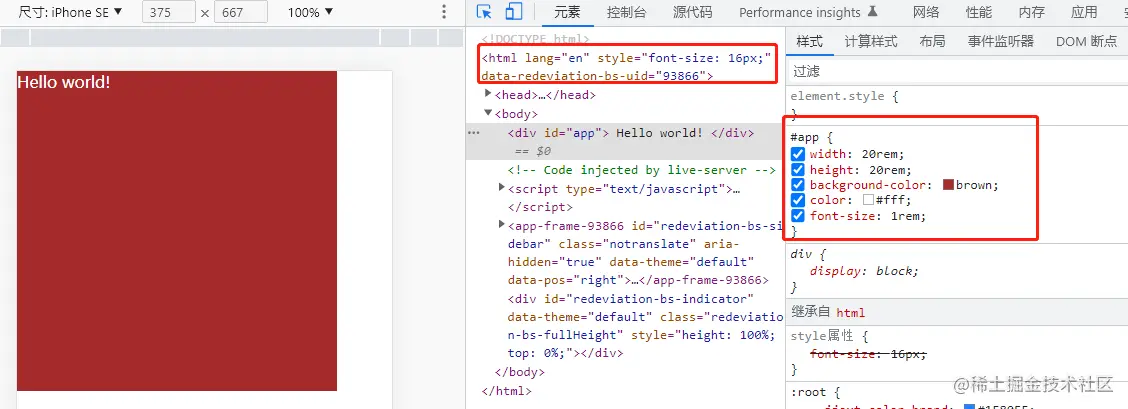The height and width of the screenshot is (409, 1128).
Task: Select the DOM 断点 sidebar tab
Action: pos(1086,42)
